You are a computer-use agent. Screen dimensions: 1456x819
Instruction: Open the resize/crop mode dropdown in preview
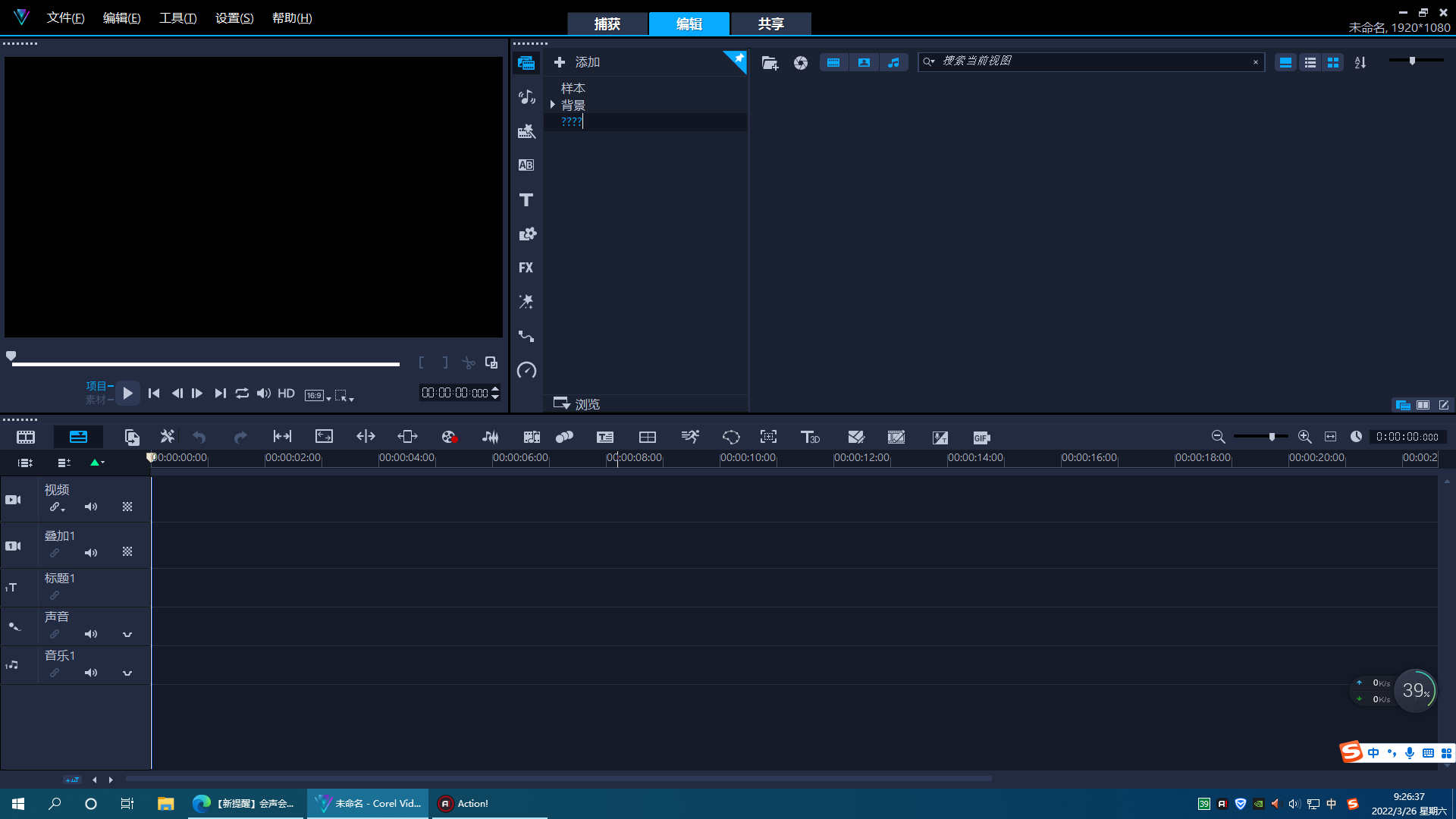click(344, 395)
